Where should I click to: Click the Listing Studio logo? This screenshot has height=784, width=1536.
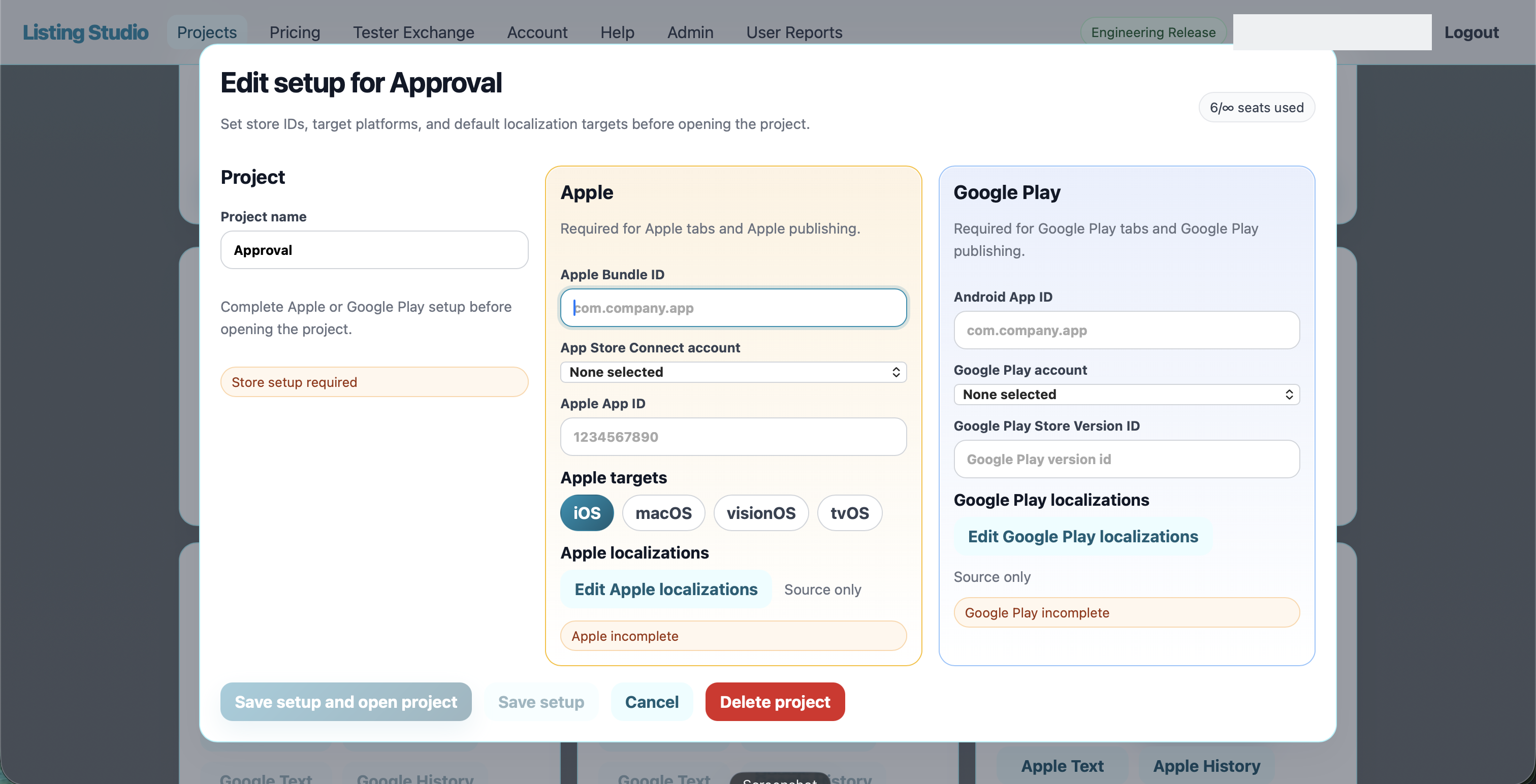pos(85,32)
